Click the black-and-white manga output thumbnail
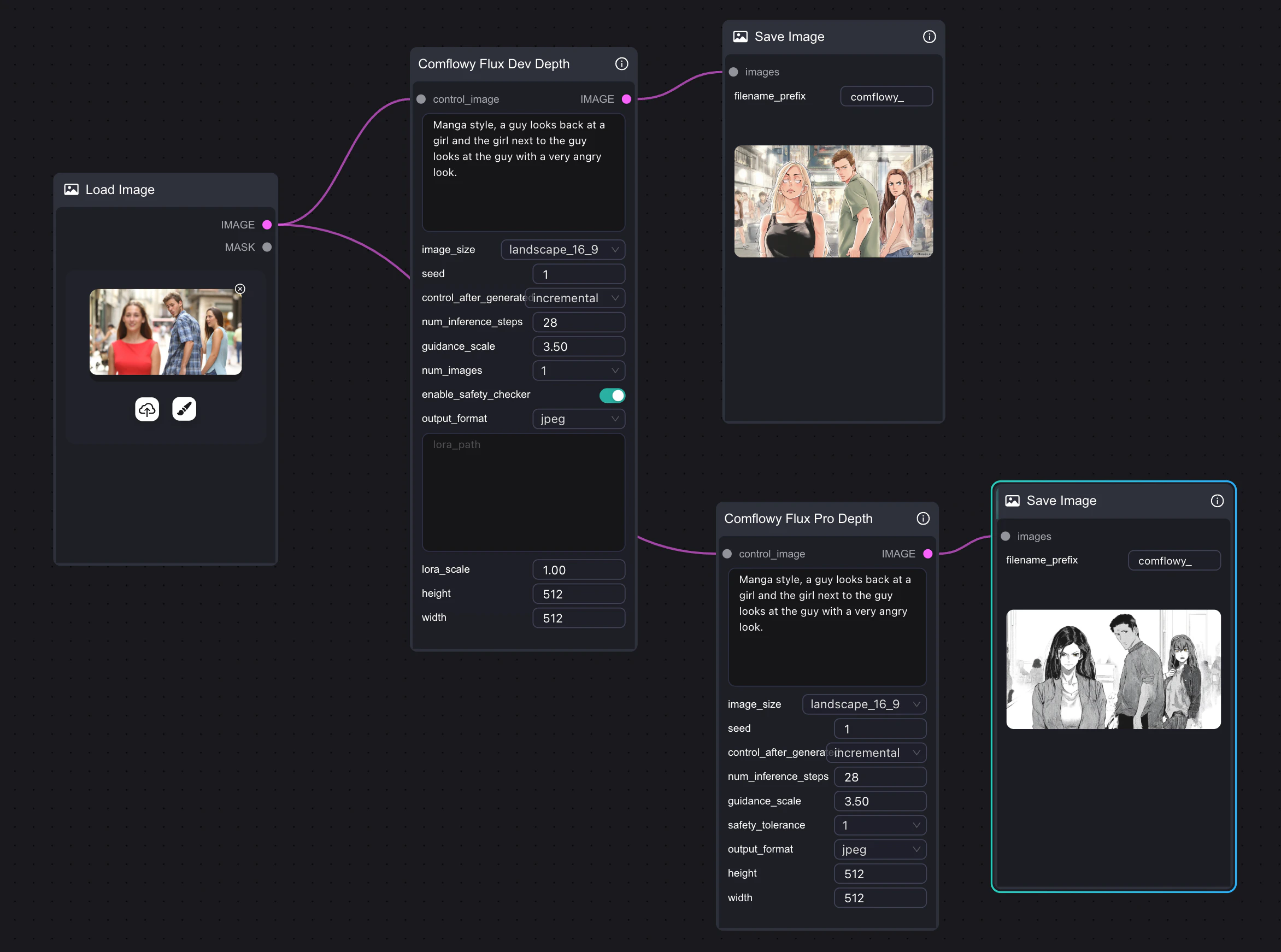The width and height of the screenshot is (1281, 952). coord(1113,669)
